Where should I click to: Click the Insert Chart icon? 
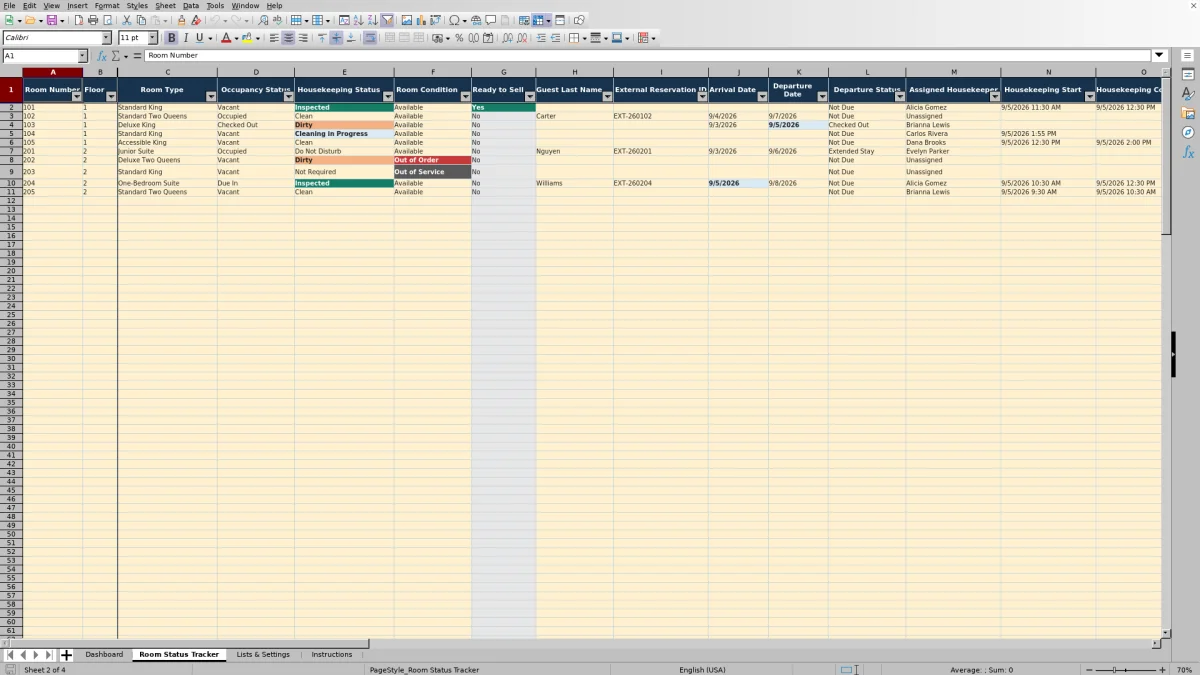pos(421,20)
